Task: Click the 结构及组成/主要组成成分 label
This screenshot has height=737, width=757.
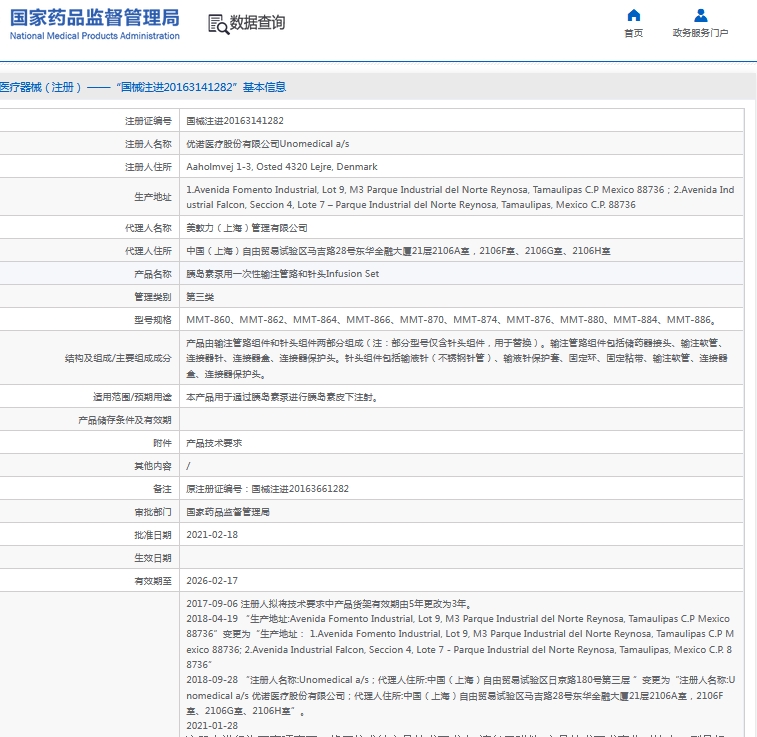Action: (x=118, y=358)
